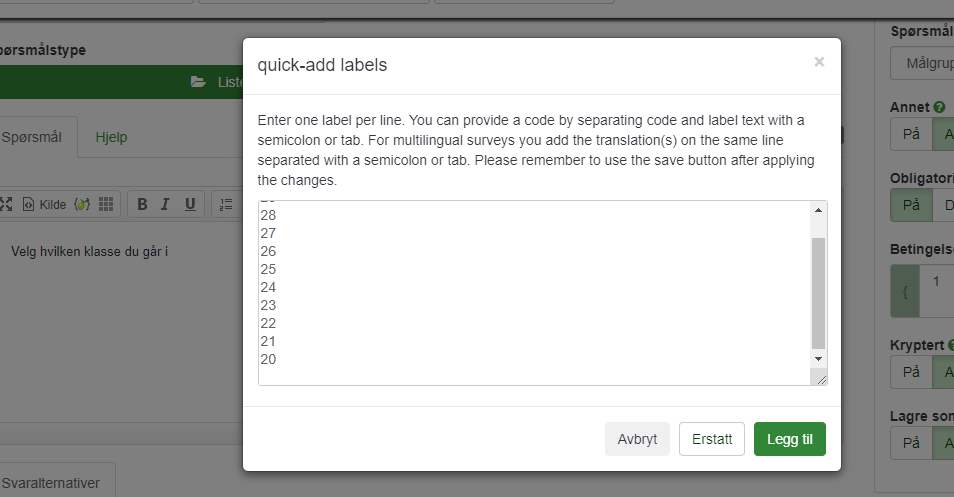Click the grid table icon in editor

(106, 204)
